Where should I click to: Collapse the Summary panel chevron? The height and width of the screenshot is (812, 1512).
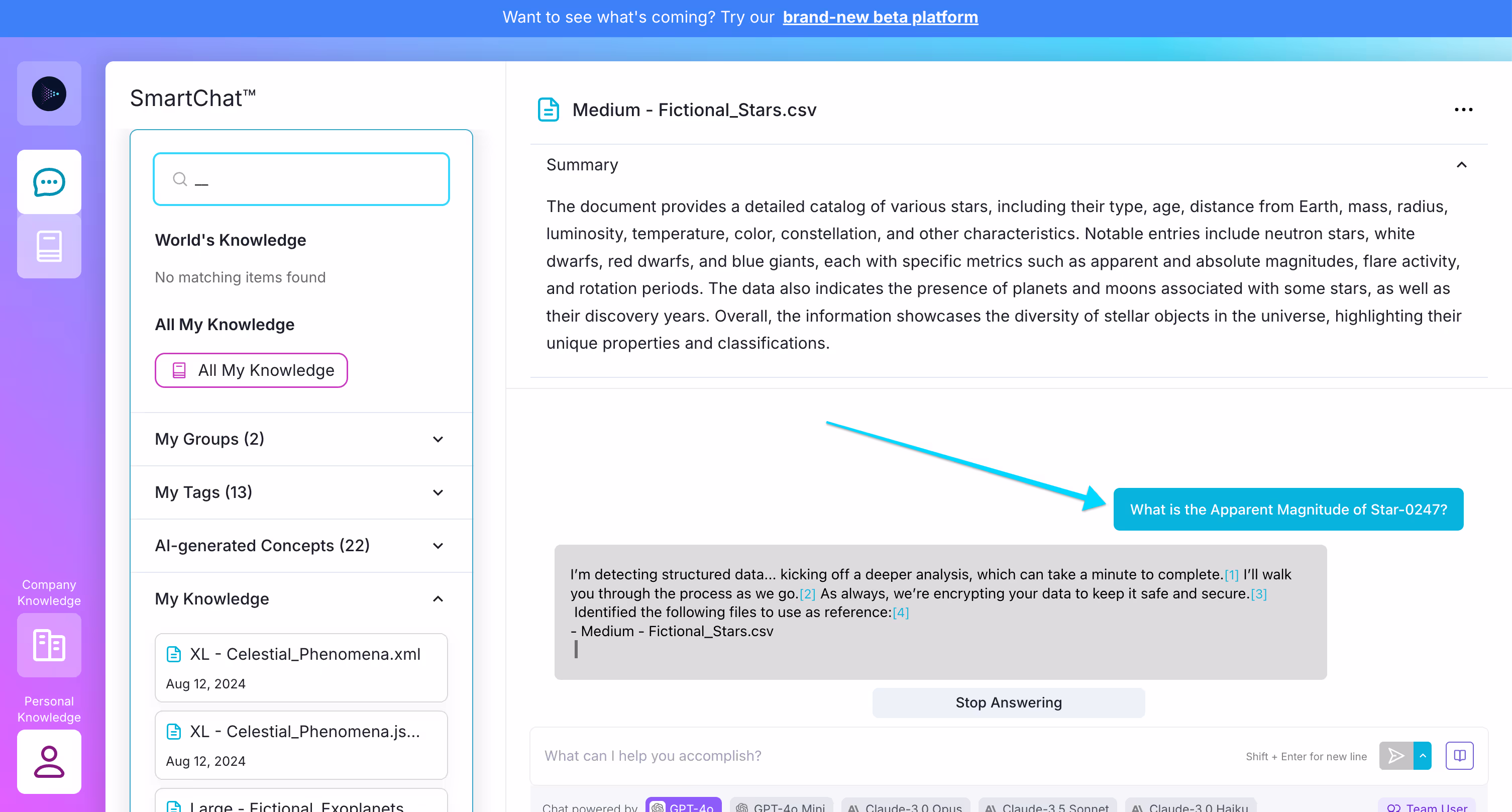(1462, 165)
